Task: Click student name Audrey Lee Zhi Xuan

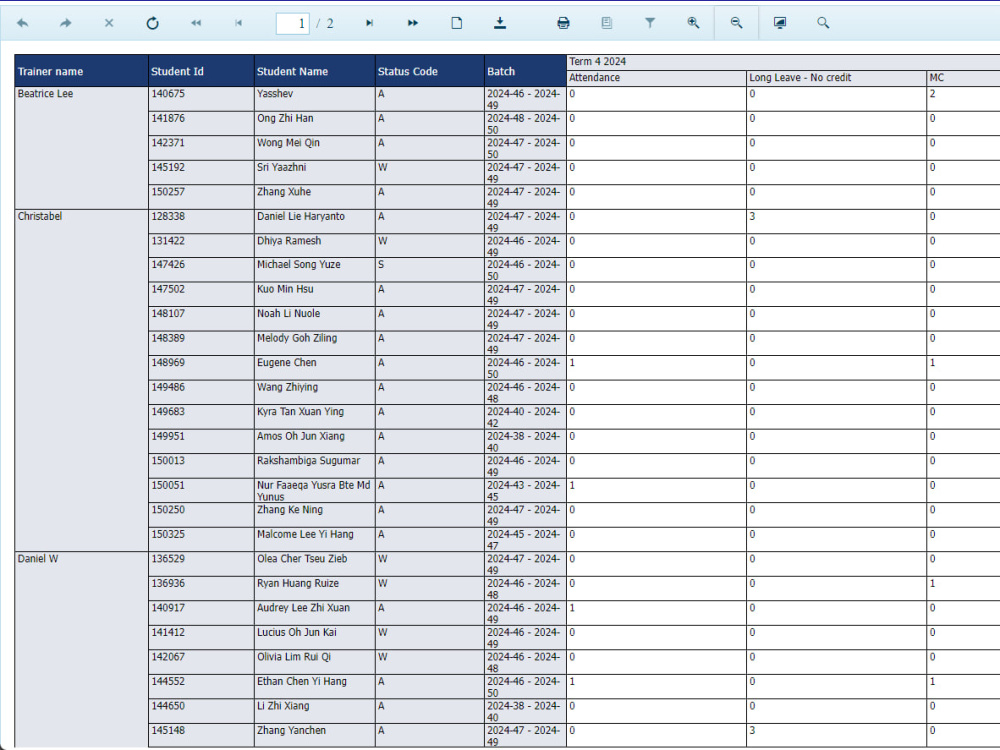Action: point(304,608)
